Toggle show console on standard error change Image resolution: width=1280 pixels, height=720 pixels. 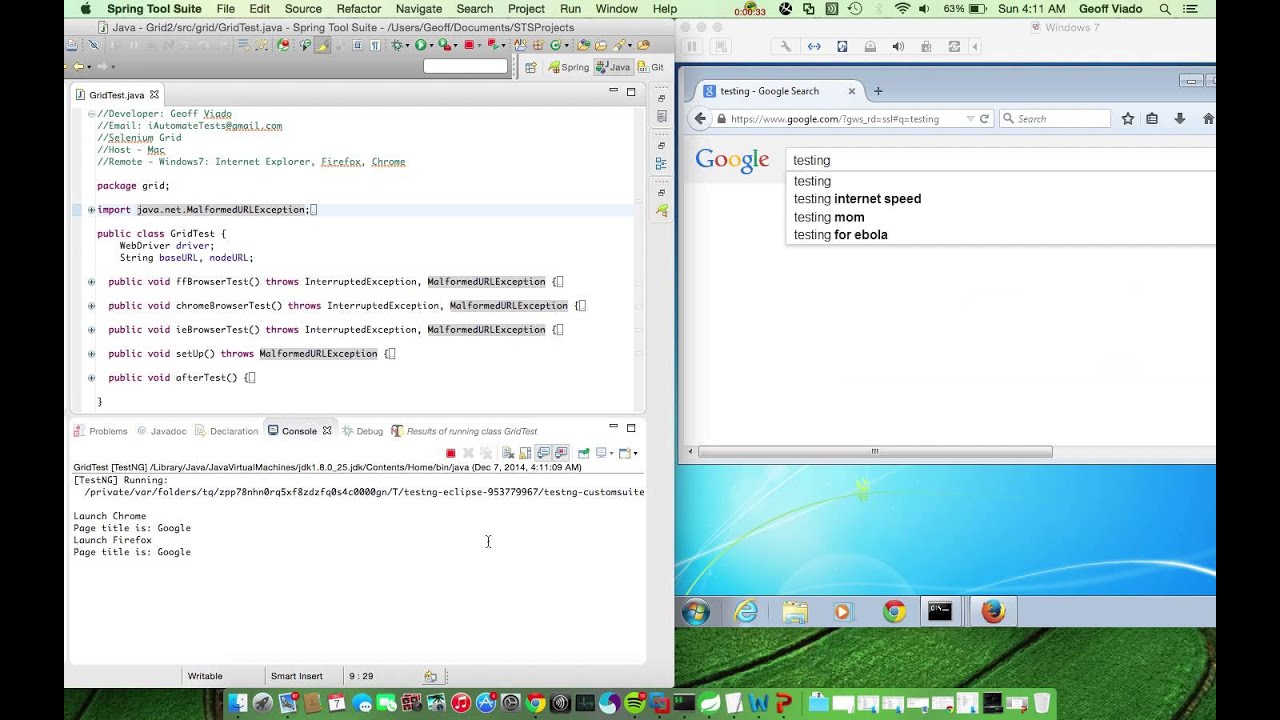560,453
